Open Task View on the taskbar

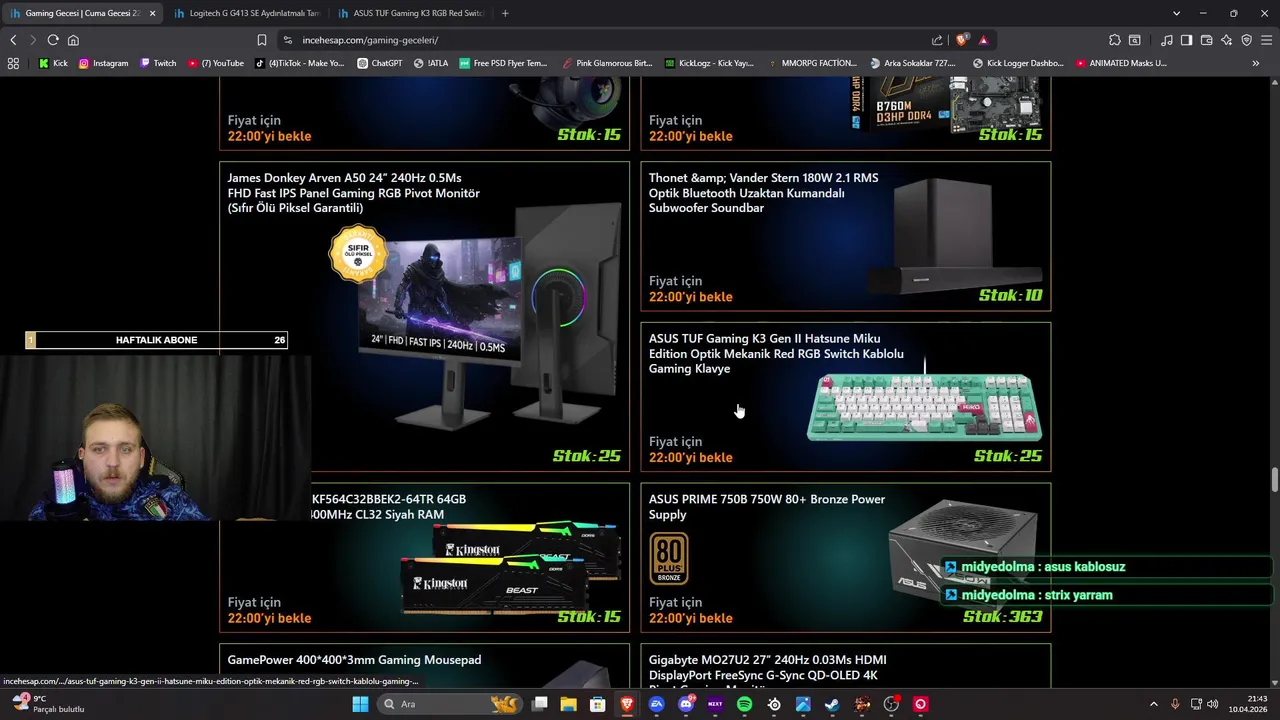click(540, 704)
